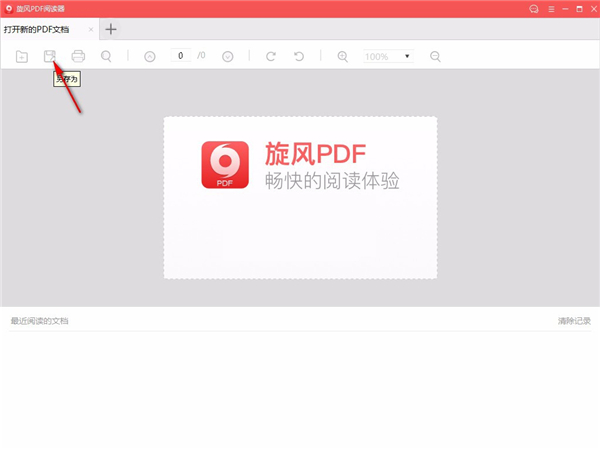Click the 旋风PDF app logo in title bar
Viewport: 600px width, 450px height.
pos(9,9)
